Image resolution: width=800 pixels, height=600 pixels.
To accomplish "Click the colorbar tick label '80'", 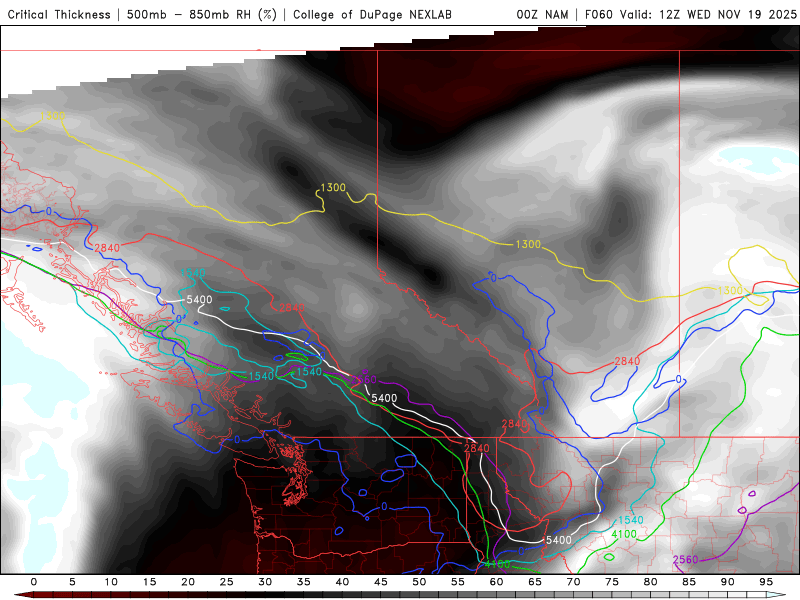I will point(650,582).
